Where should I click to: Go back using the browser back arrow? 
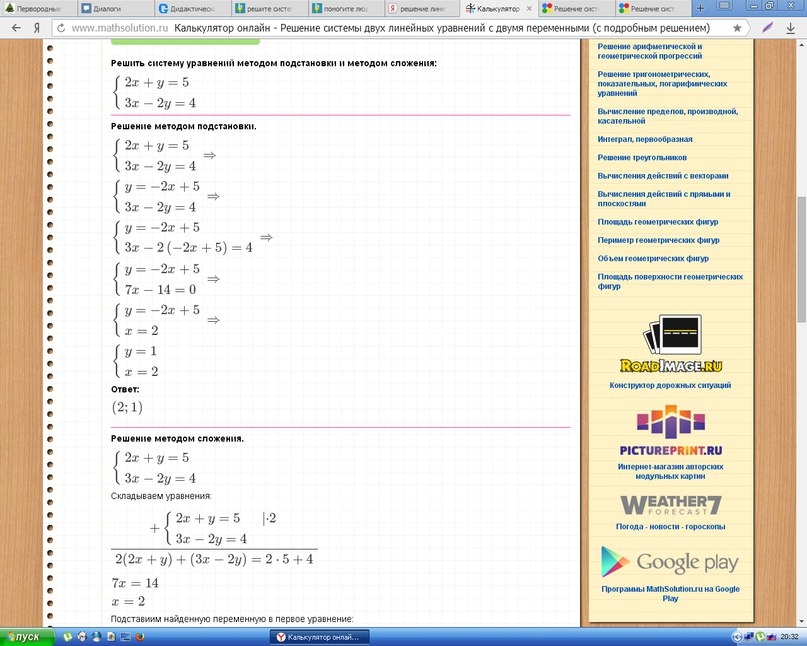coord(16,28)
